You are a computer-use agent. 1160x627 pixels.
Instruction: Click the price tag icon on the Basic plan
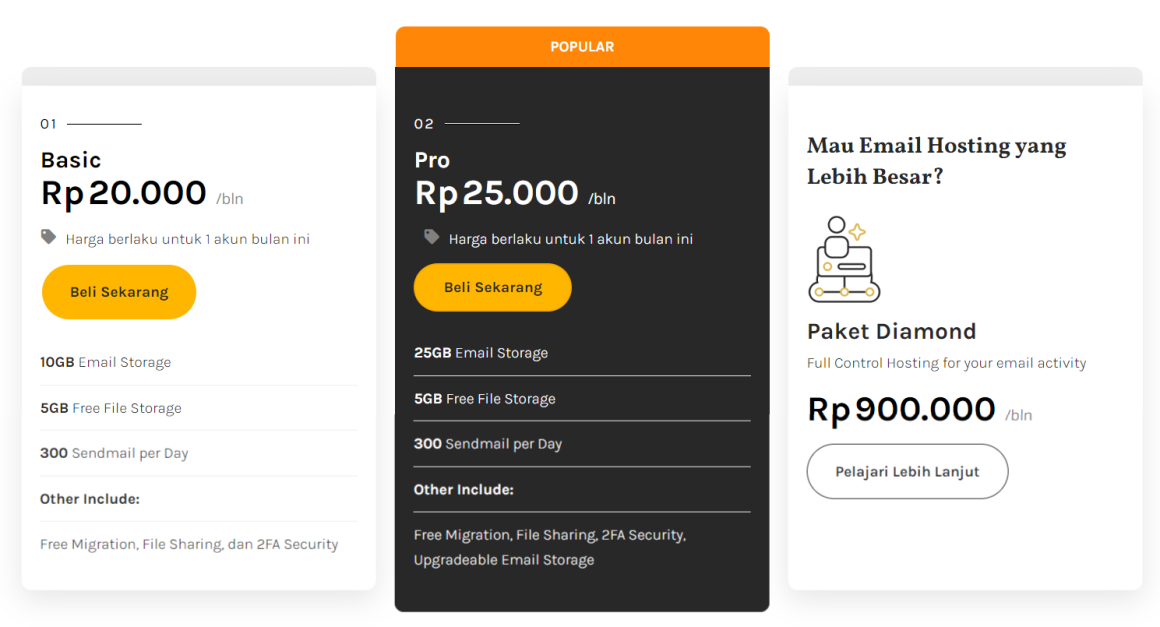pos(48,238)
